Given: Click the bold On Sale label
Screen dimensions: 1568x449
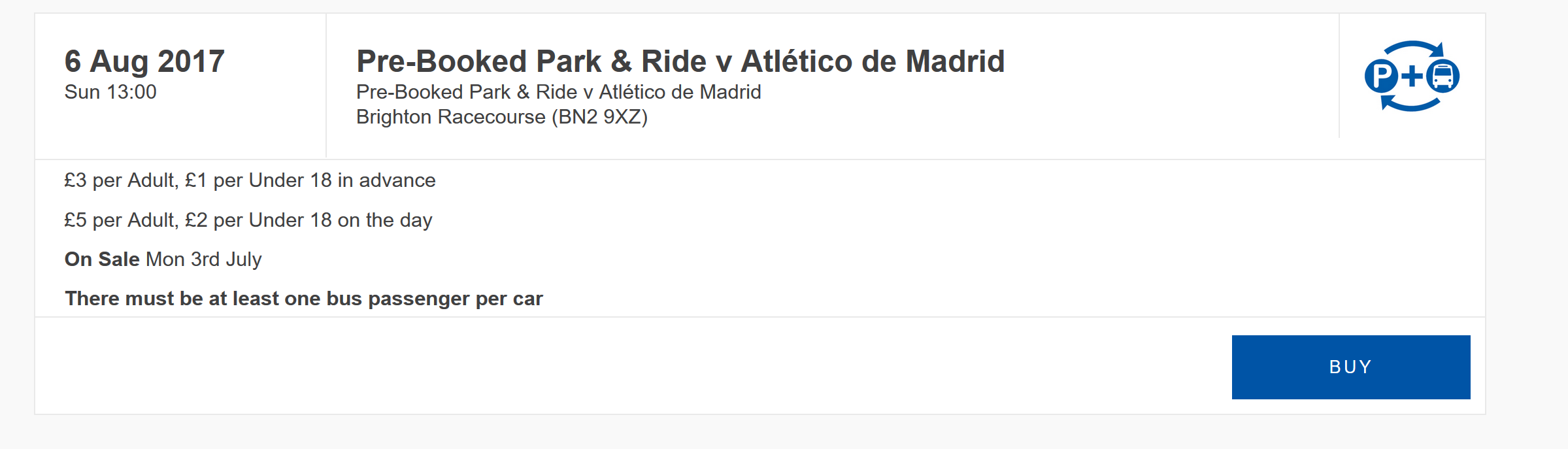Looking at the screenshot, I should (102, 259).
